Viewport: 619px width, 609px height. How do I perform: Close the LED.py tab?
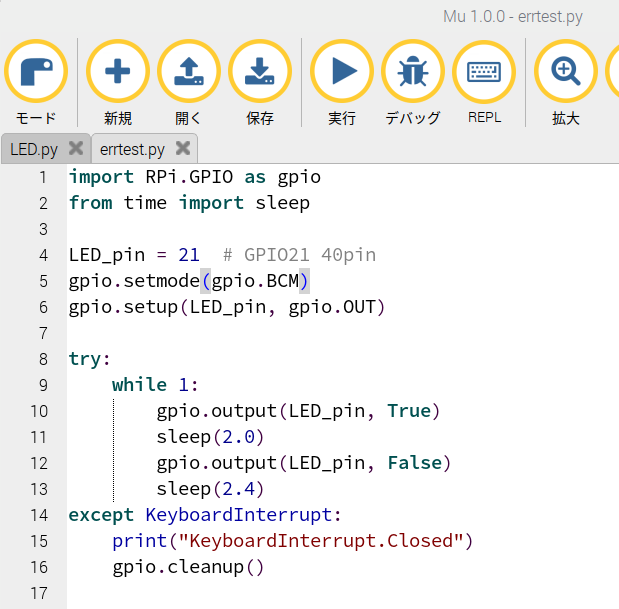(75, 148)
